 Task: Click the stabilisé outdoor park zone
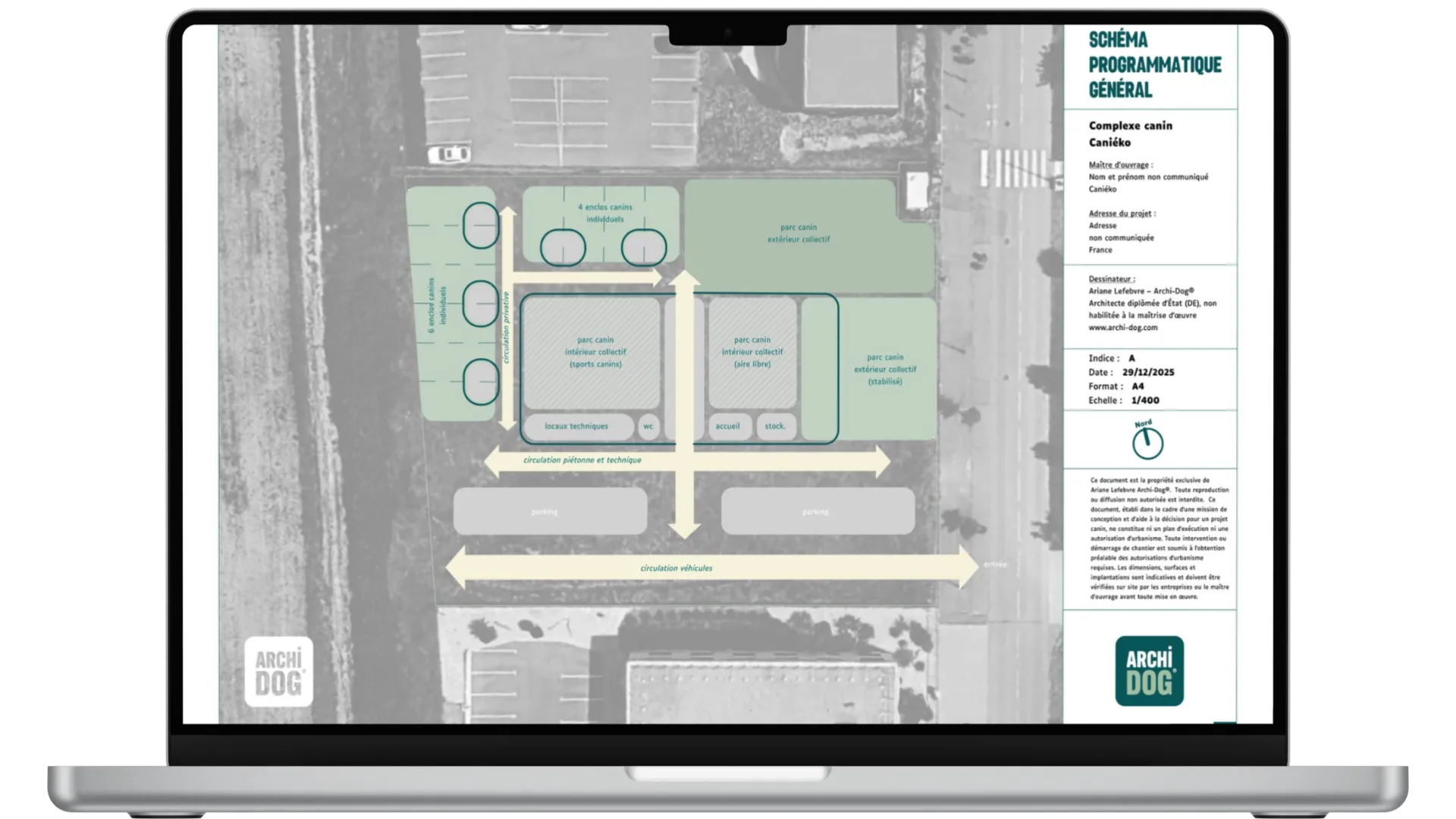coord(885,369)
